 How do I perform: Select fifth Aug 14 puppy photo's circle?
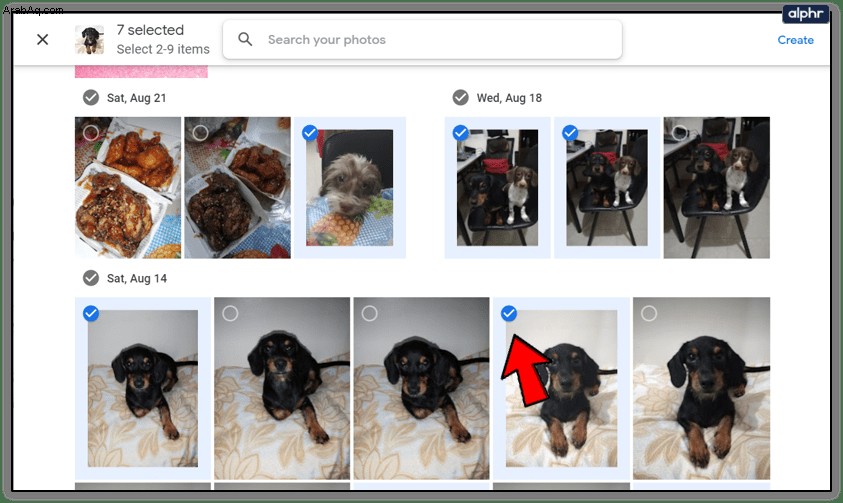[x=649, y=313]
